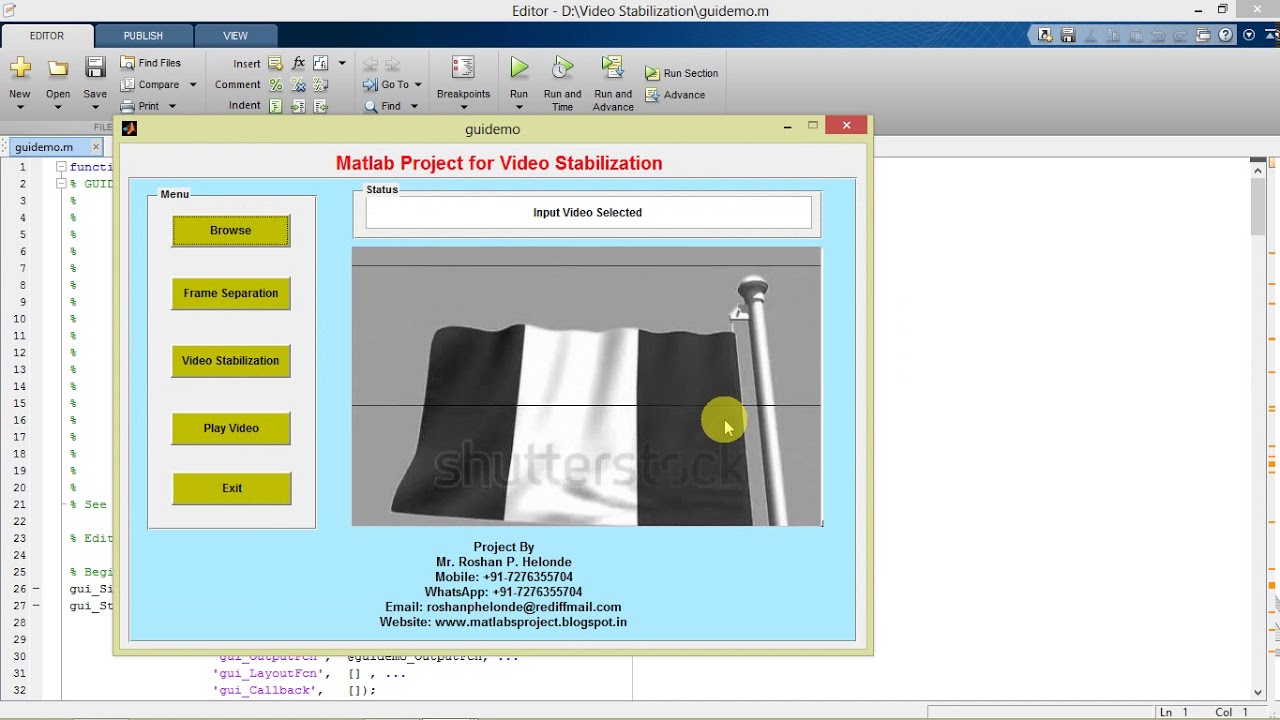The width and height of the screenshot is (1280, 720).
Task: Click the editor vertical scrollbar thumb
Action: tap(1258, 207)
